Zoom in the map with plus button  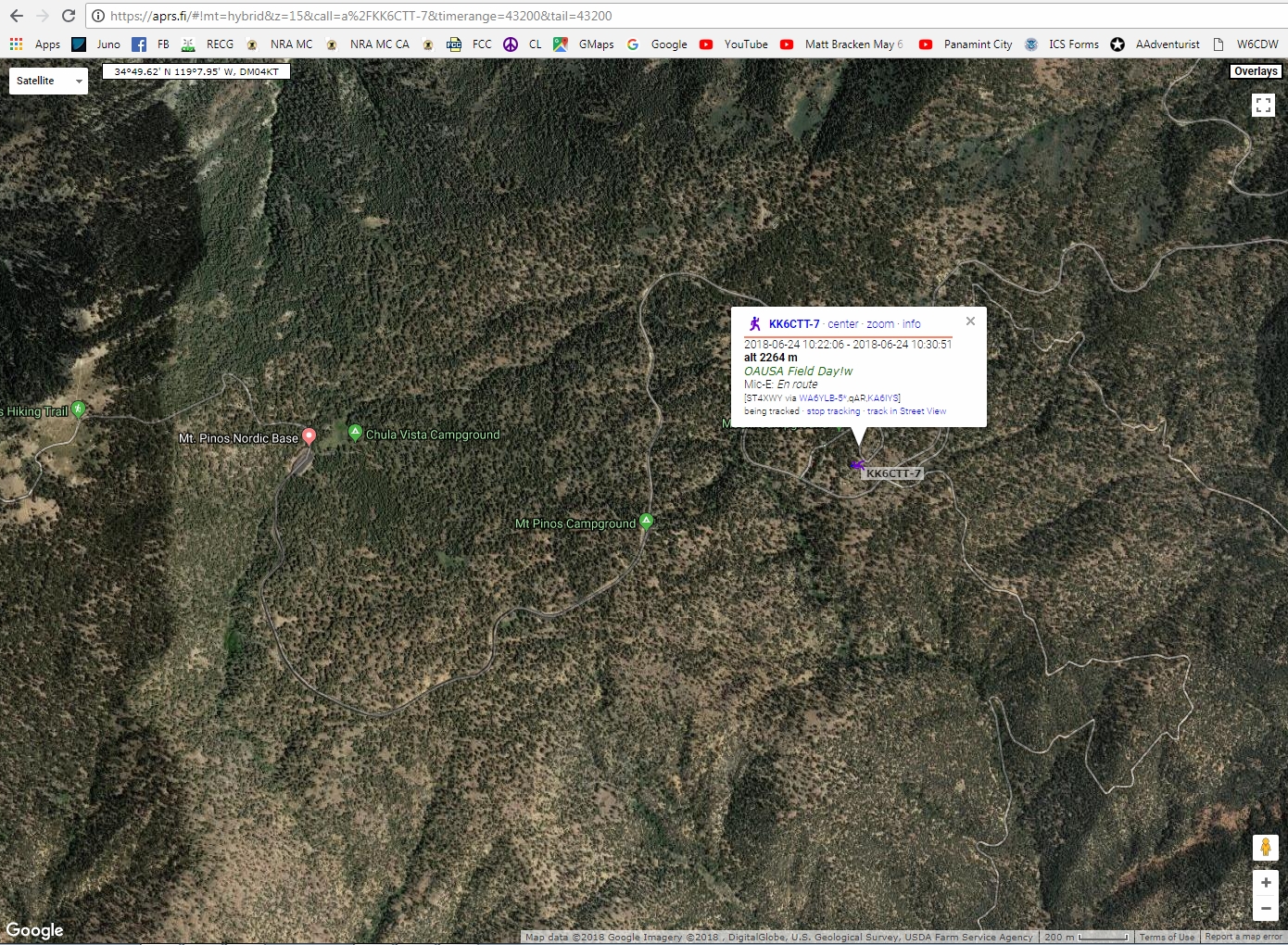[1265, 883]
